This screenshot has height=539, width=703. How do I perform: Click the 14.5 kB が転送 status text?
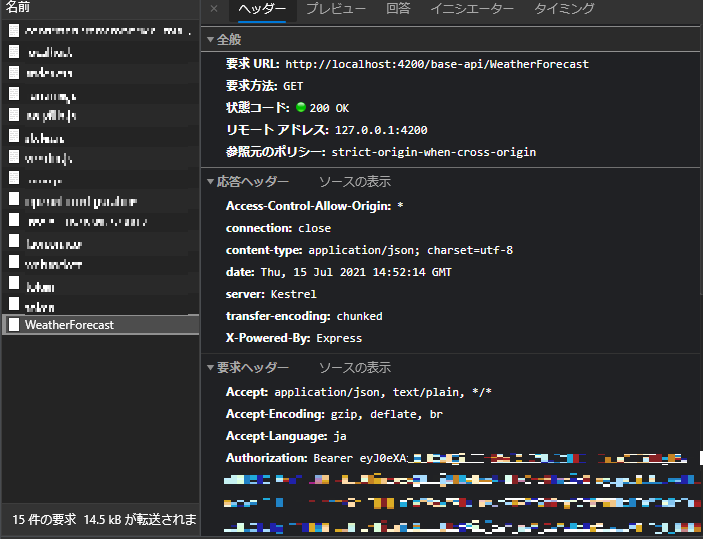tap(140, 520)
